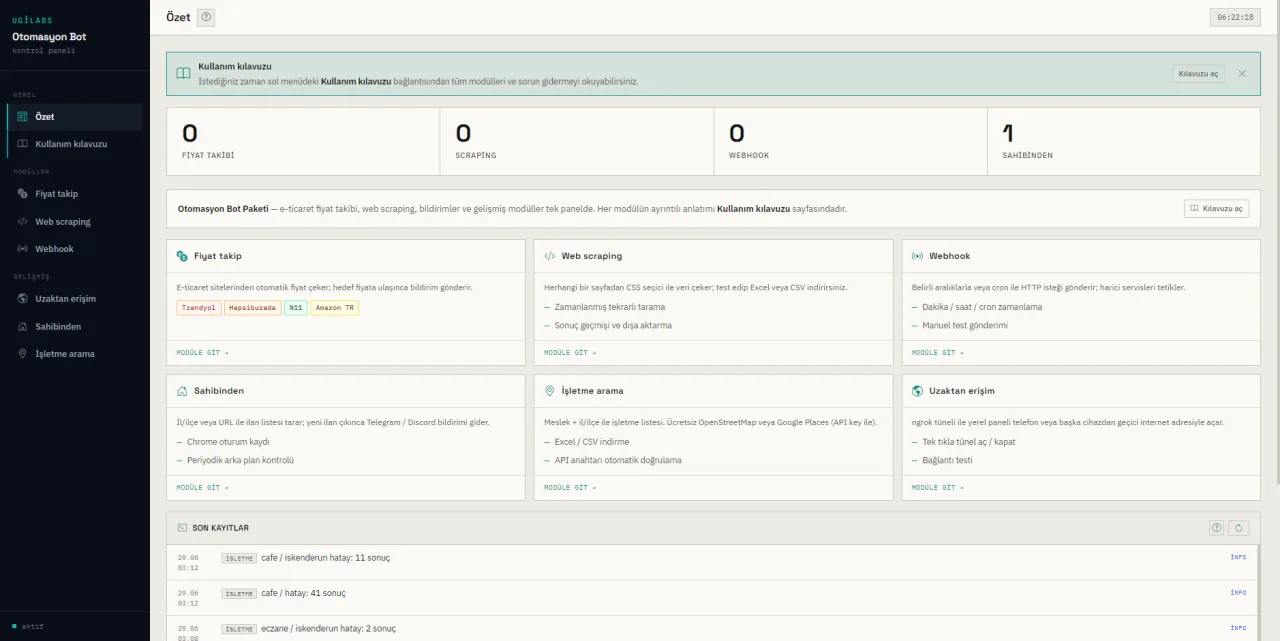The image size is (1280, 641).
Task: Click Kılavuzu aç button with book icon
Action: [1216, 209]
